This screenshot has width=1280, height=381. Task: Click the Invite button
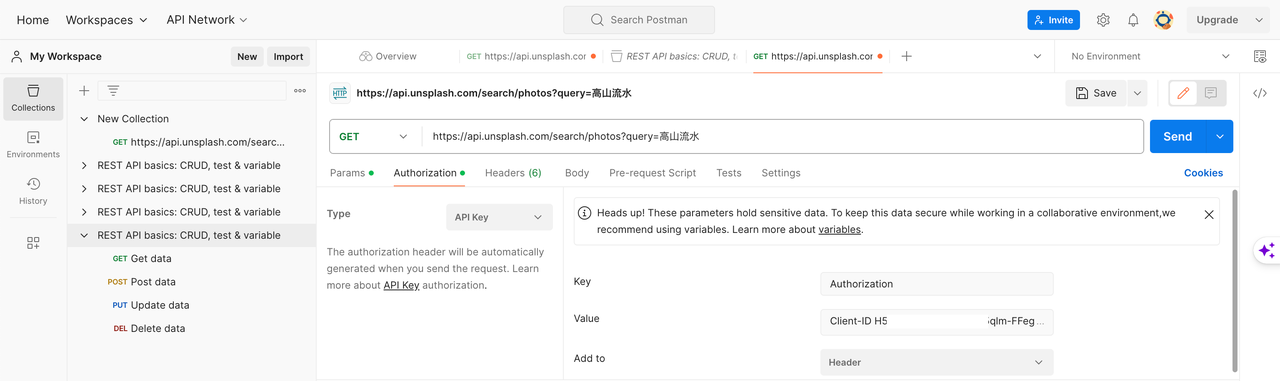[x=1053, y=20]
